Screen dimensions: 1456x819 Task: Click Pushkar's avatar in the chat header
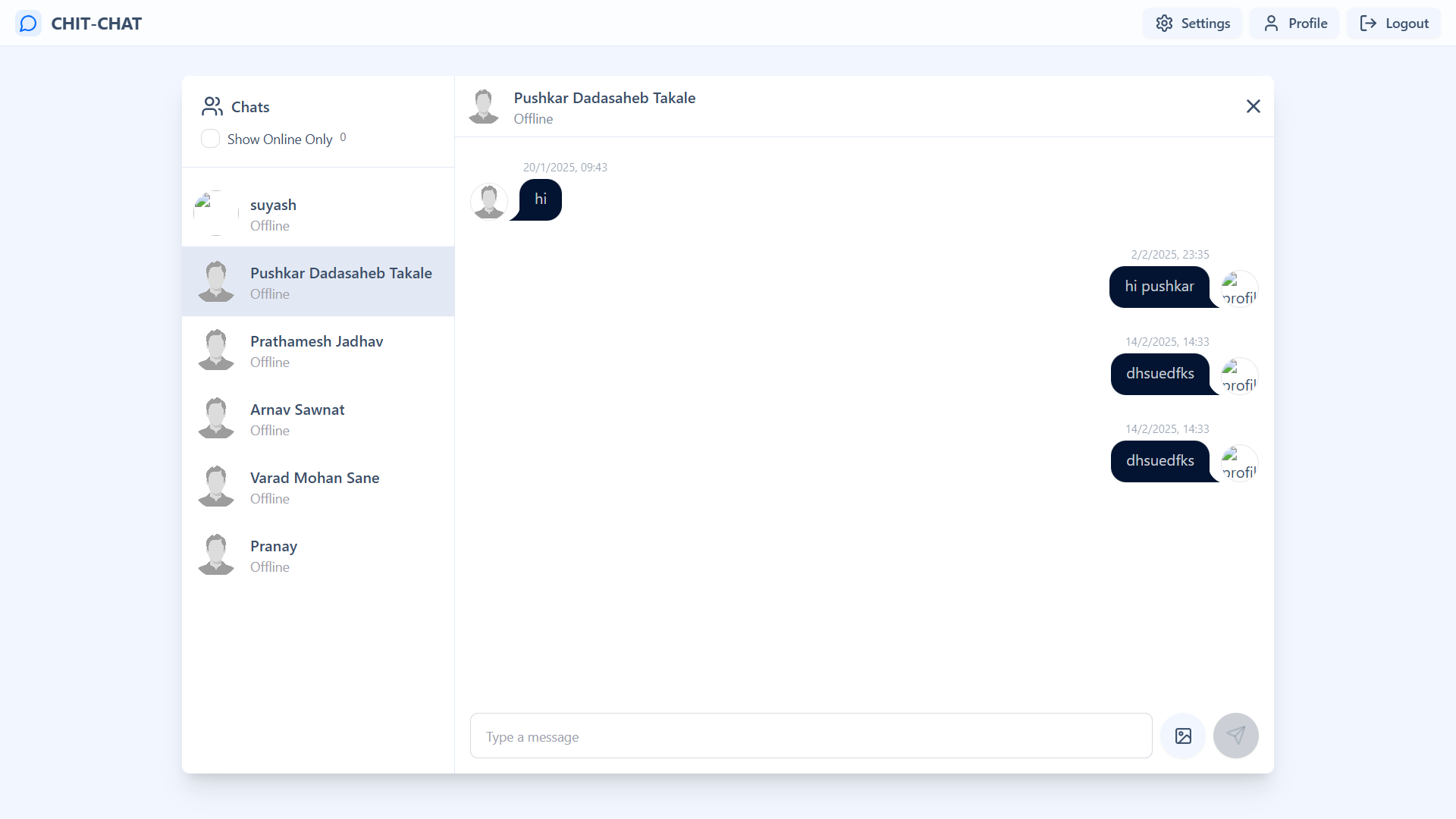click(x=484, y=106)
